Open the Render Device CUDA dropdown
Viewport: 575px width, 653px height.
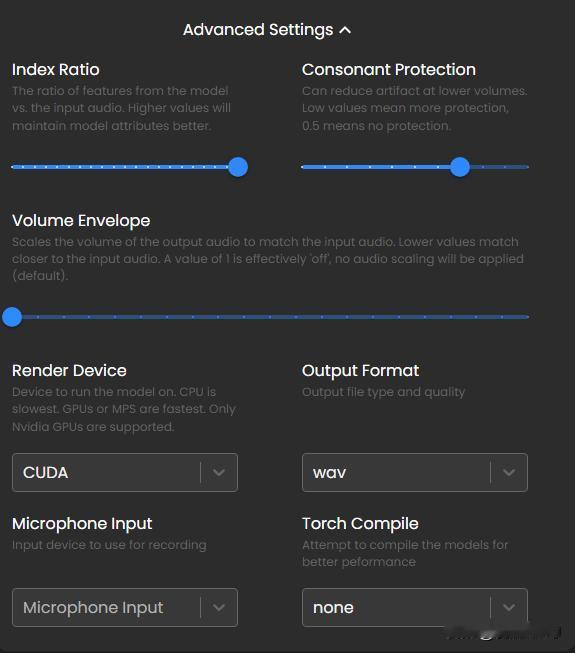click(125, 472)
